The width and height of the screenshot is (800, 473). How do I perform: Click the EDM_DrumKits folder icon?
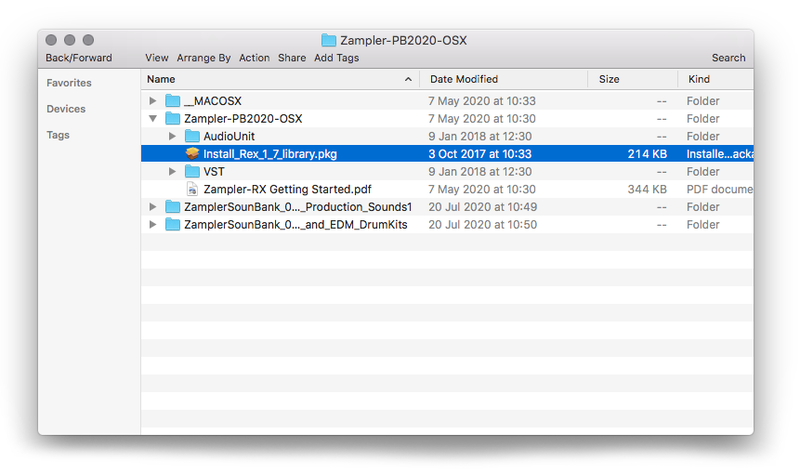(172, 225)
